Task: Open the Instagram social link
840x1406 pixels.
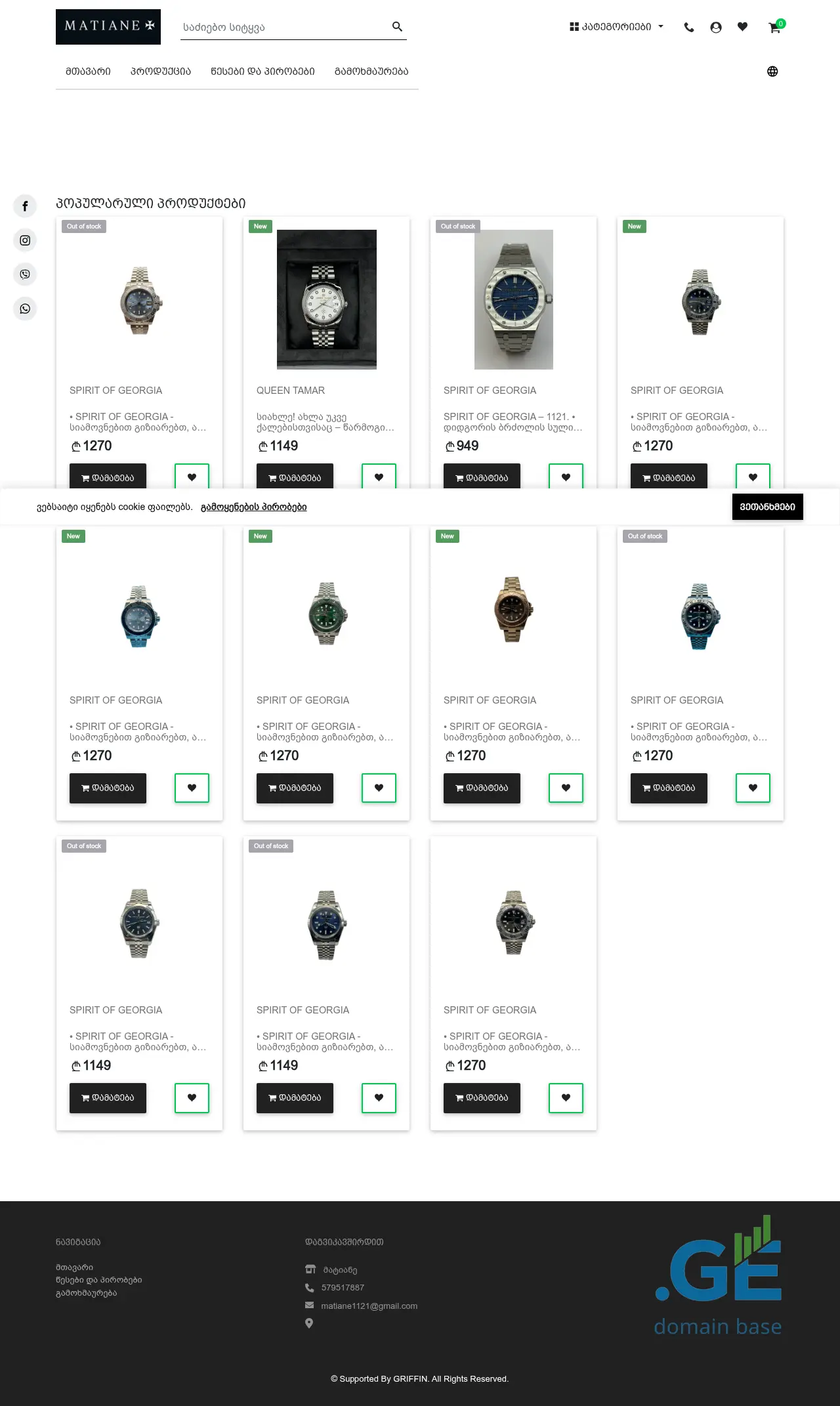Action: 25,240
